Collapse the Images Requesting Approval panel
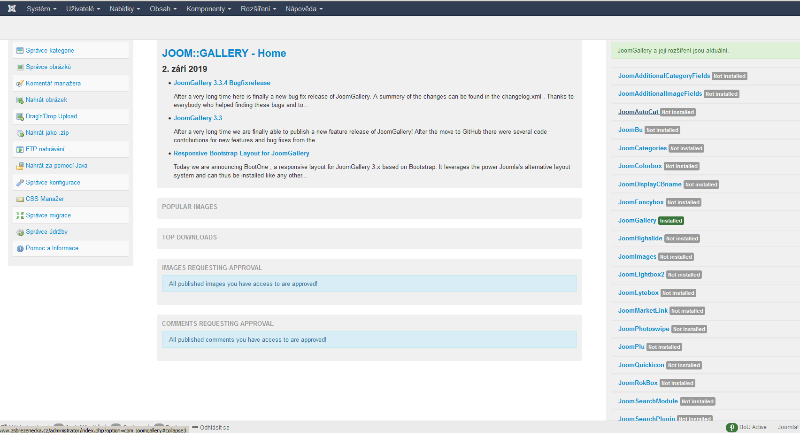 pos(212,267)
